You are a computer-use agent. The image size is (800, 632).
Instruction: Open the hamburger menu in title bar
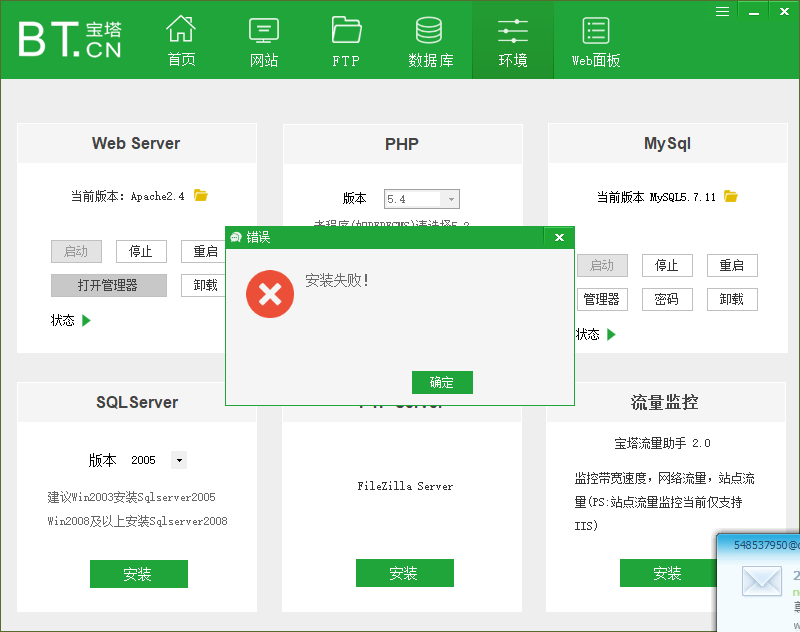pos(722,11)
